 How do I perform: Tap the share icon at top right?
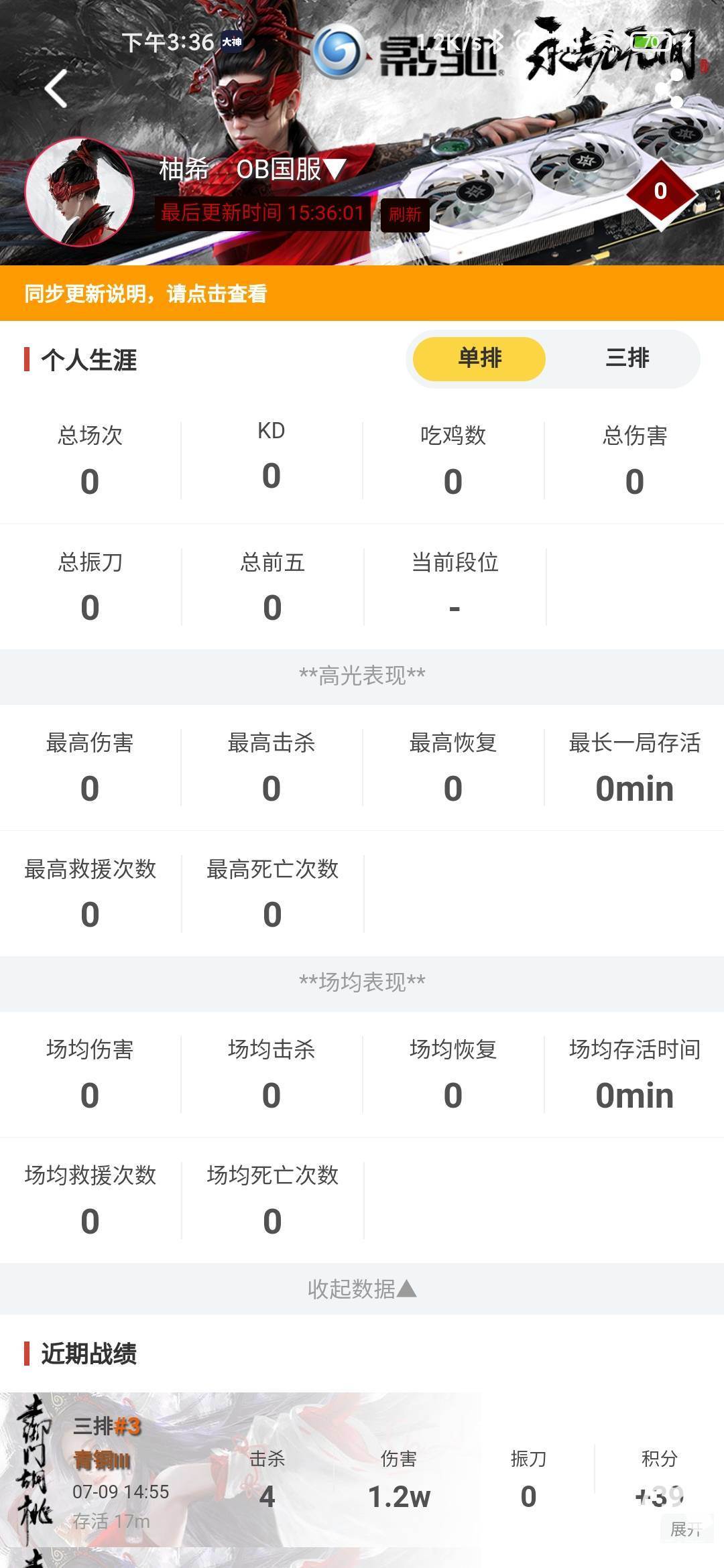670,88
